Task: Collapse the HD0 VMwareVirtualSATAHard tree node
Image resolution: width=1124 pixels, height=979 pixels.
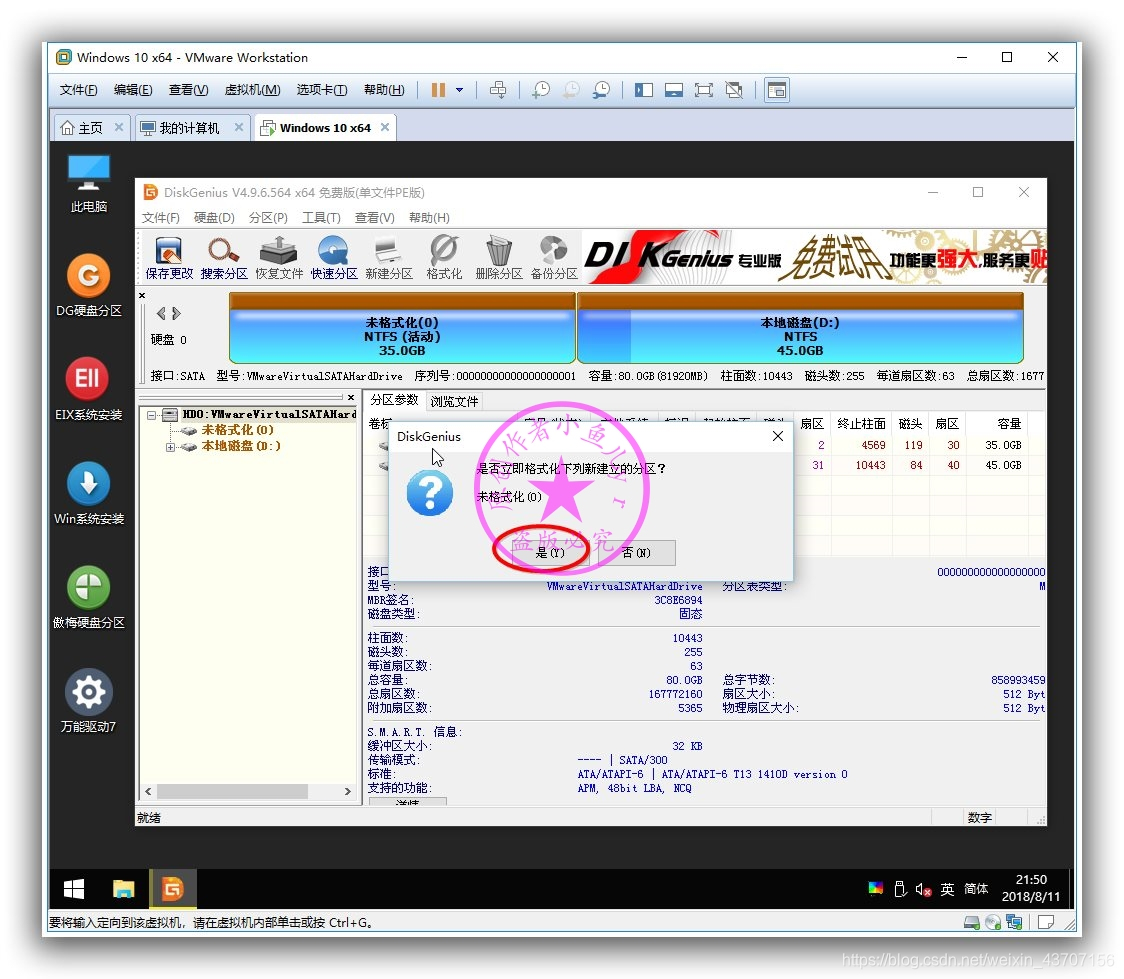Action: click(151, 414)
